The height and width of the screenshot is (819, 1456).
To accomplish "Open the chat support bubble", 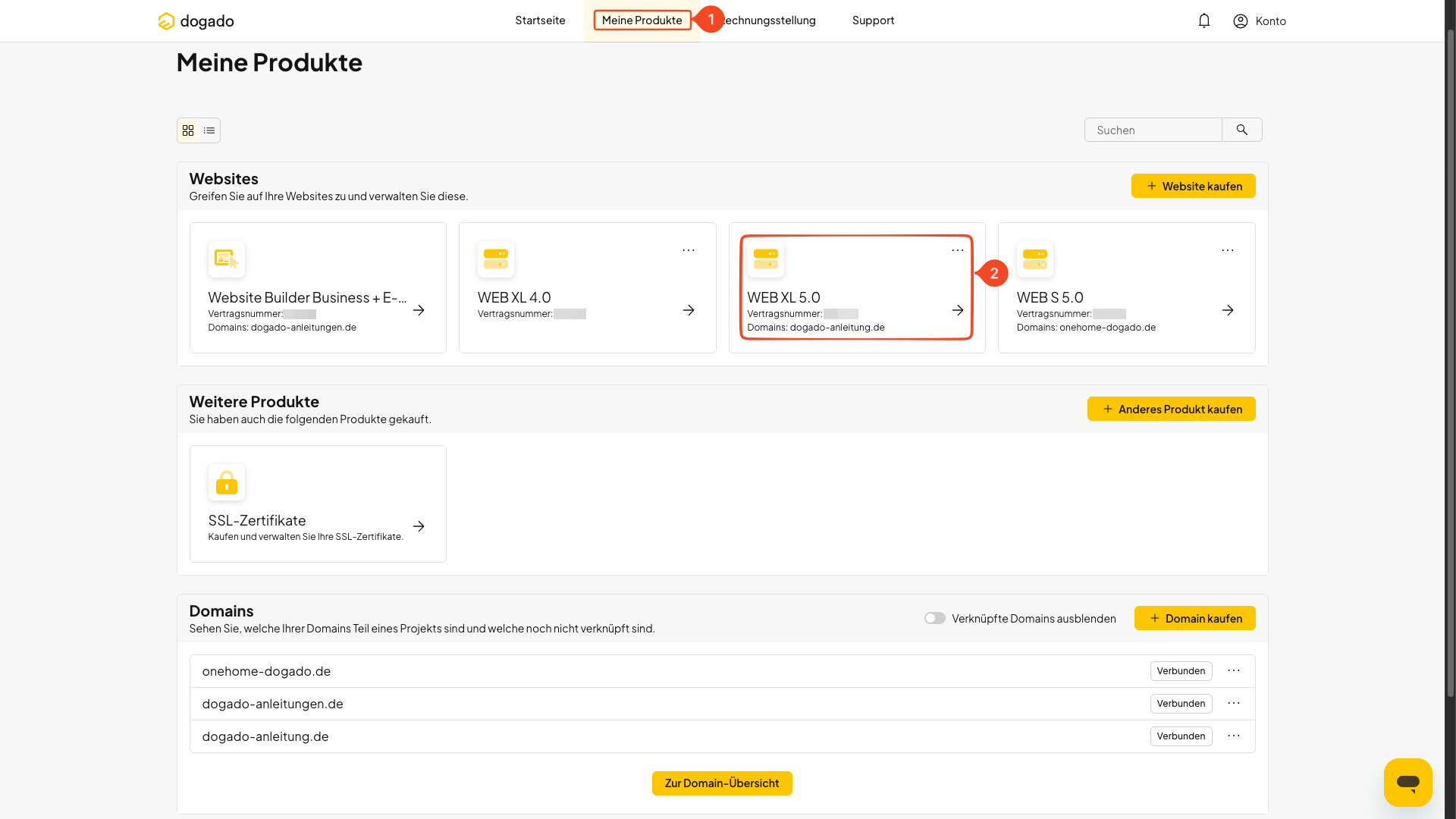I will [1408, 782].
